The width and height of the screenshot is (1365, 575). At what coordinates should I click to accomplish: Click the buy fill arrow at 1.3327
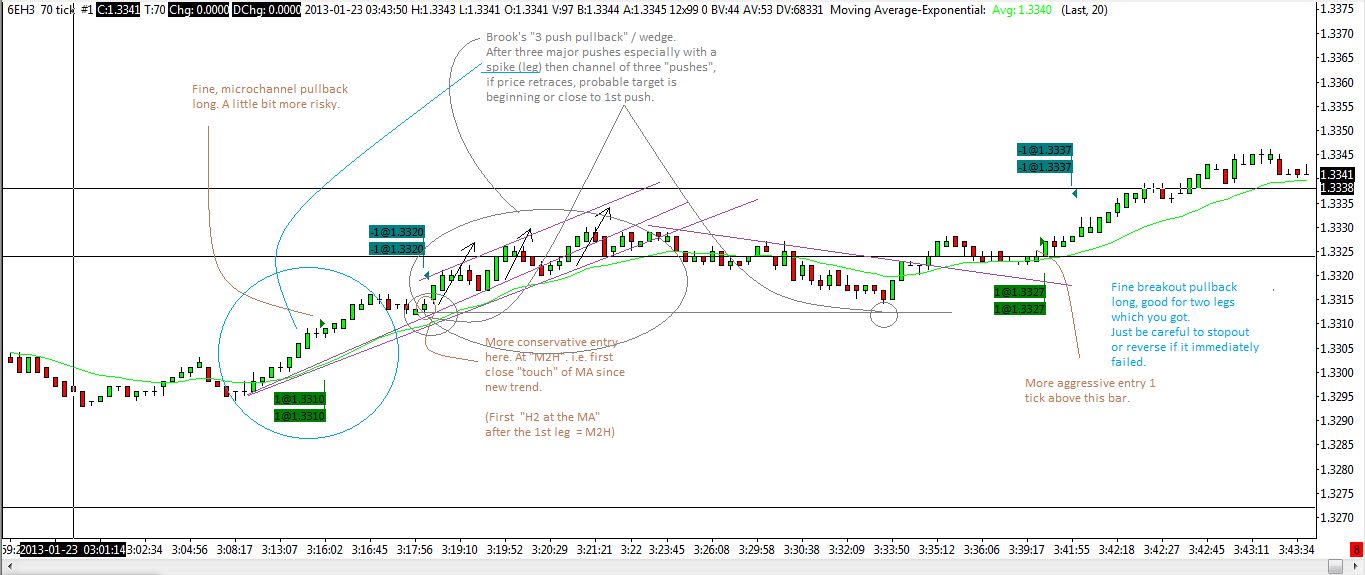[x=1042, y=243]
